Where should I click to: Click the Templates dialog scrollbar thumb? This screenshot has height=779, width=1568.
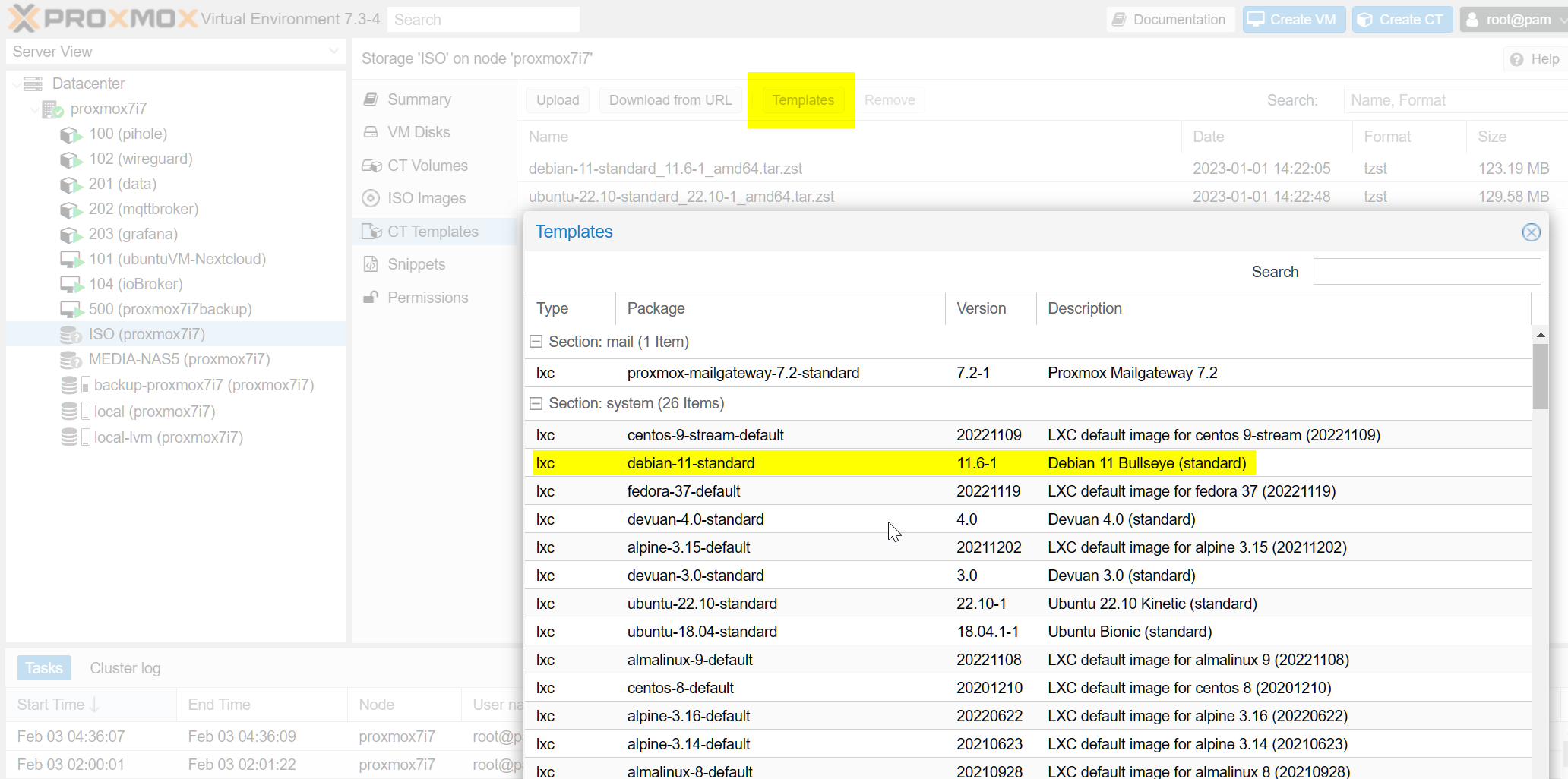pos(1541,377)
